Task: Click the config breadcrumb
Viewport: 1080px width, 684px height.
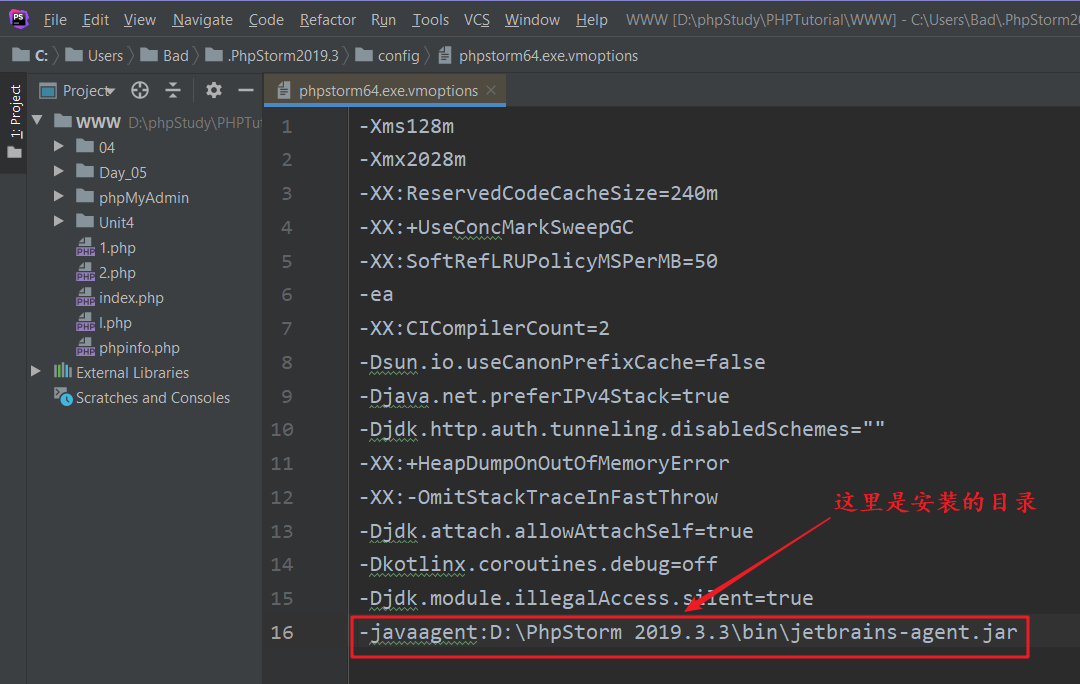Action: tap(398, 56)
